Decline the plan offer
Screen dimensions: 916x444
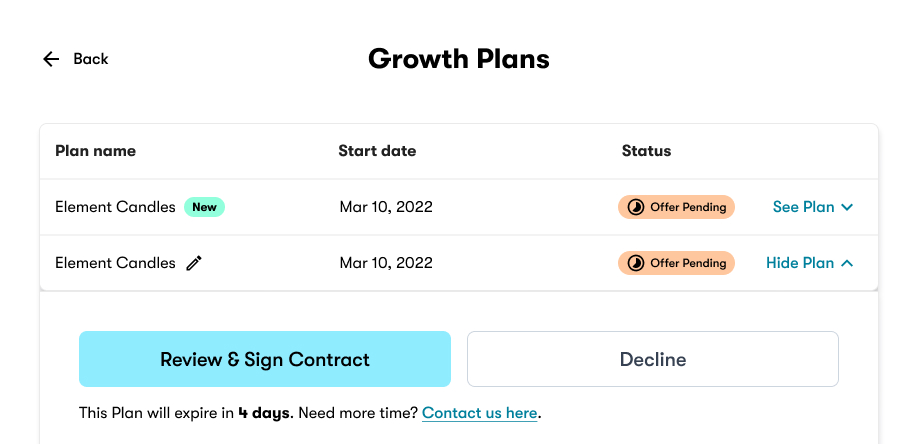[653, 359]
